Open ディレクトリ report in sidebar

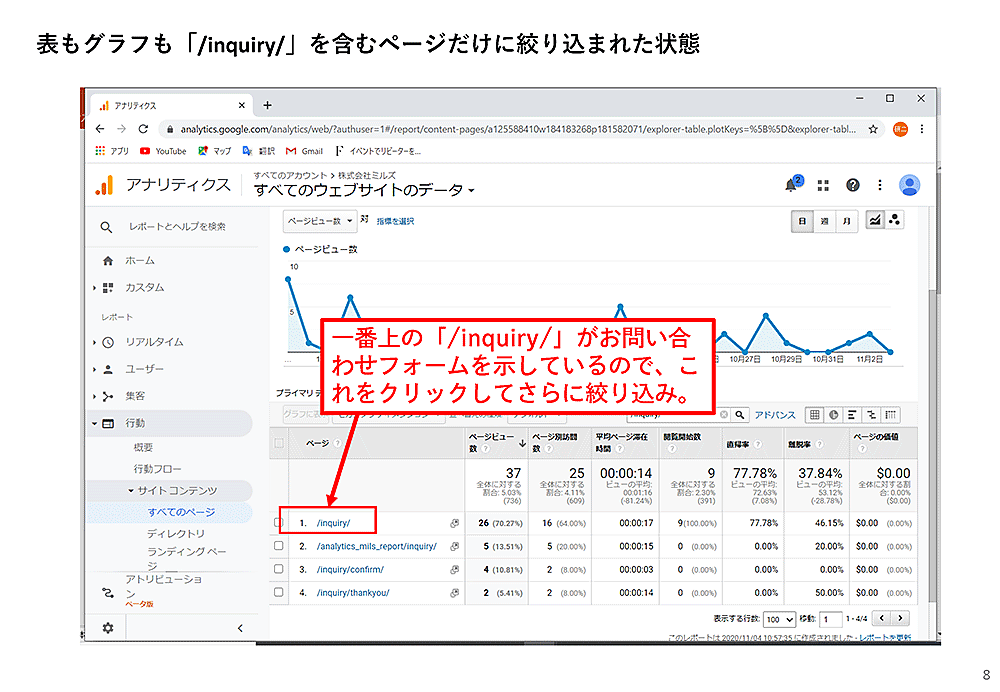coord(175,534)
